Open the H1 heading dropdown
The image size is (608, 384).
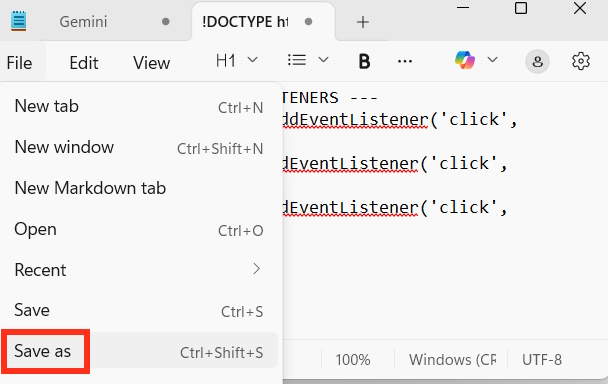236,61
